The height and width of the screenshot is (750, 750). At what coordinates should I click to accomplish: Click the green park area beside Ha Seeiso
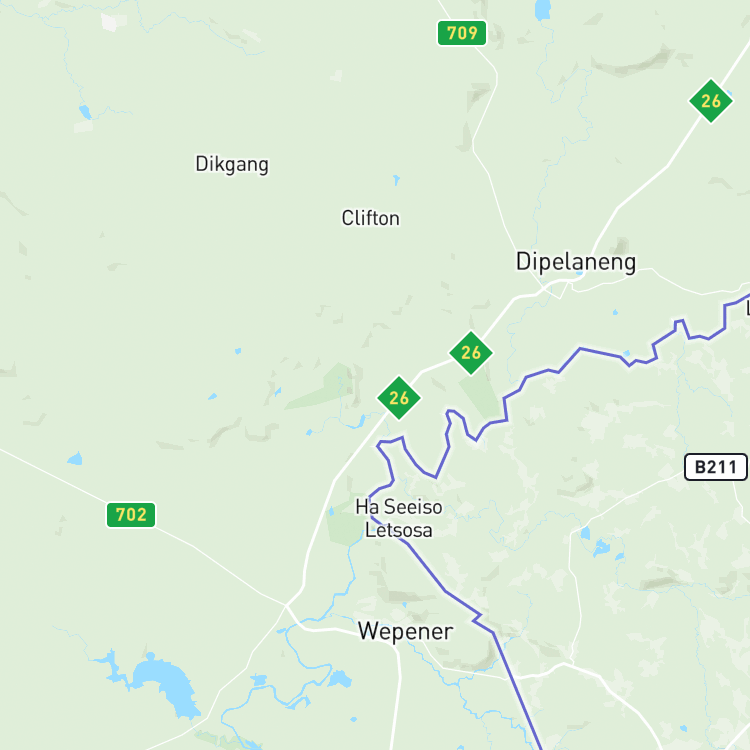345,521
